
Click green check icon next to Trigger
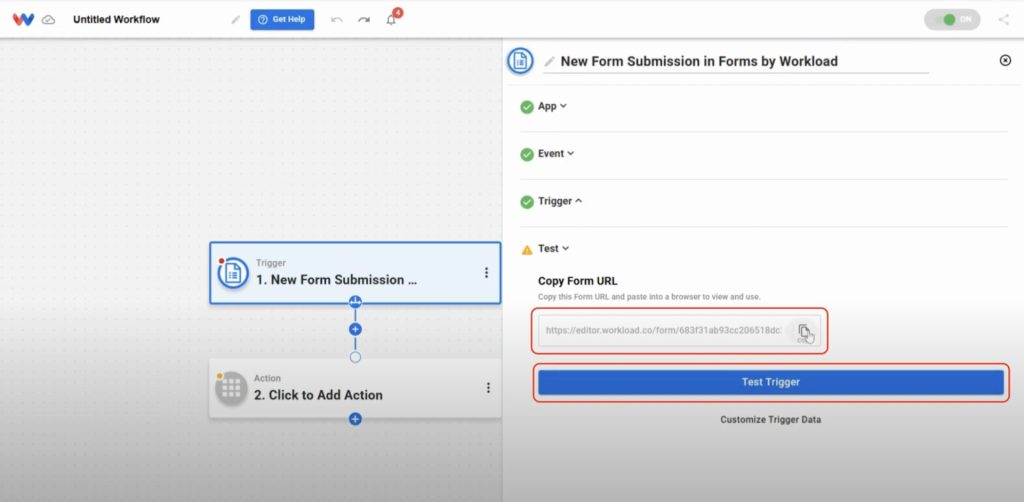pyautogui.click(x=527, y=202)
